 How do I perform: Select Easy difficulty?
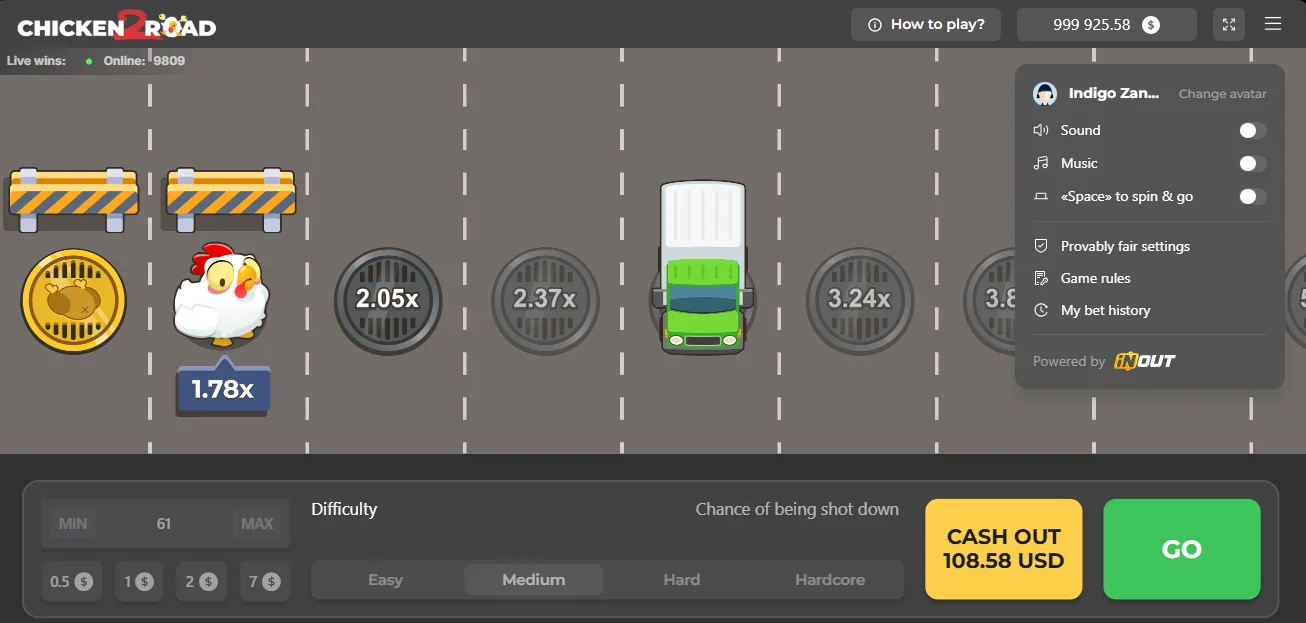pos(385,580)
